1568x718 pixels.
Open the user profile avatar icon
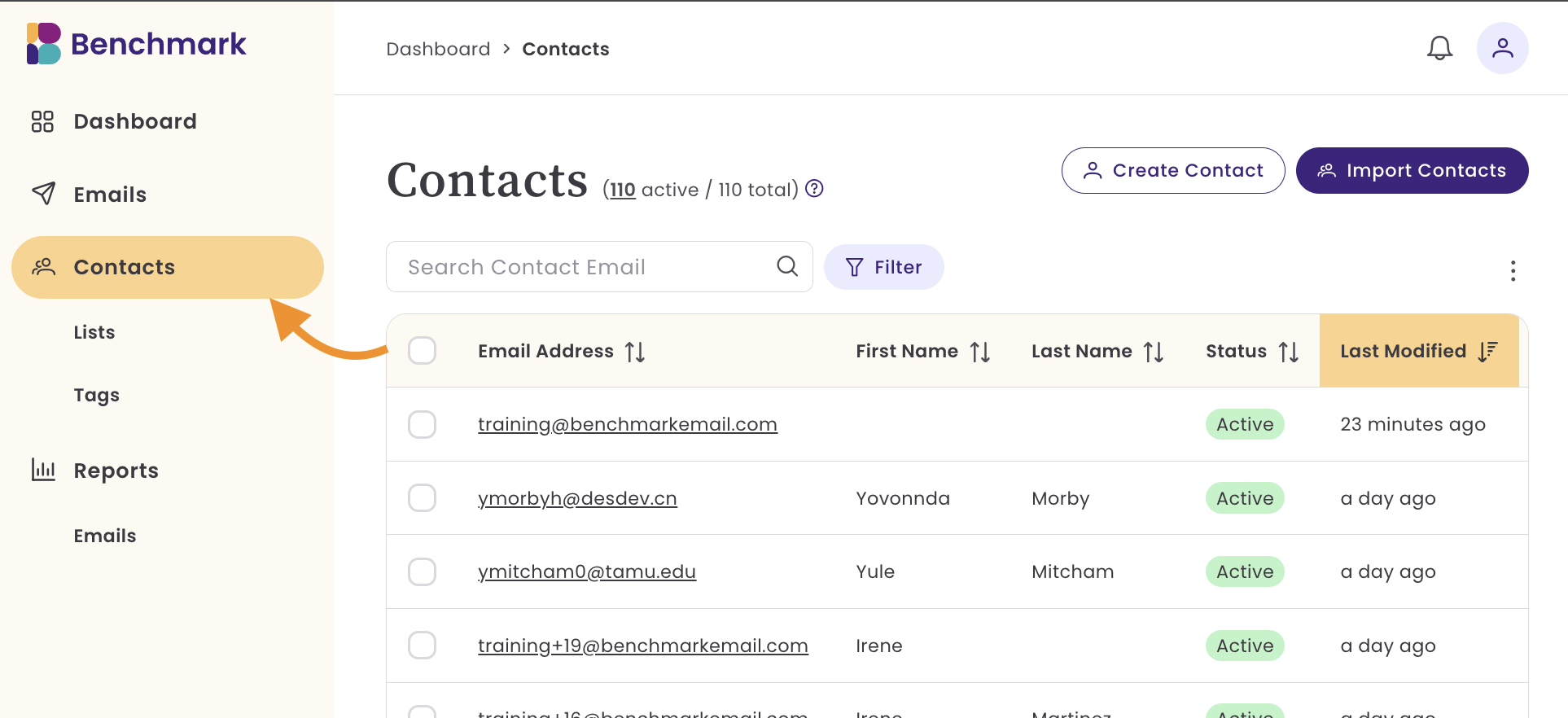[x=1502, y=48]
